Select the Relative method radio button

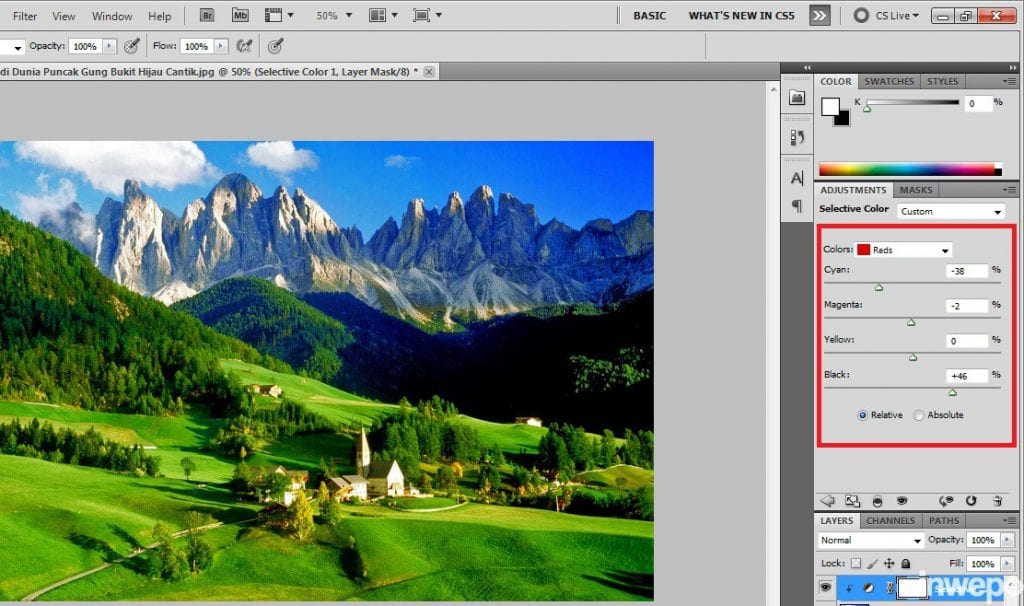point(863,415)
